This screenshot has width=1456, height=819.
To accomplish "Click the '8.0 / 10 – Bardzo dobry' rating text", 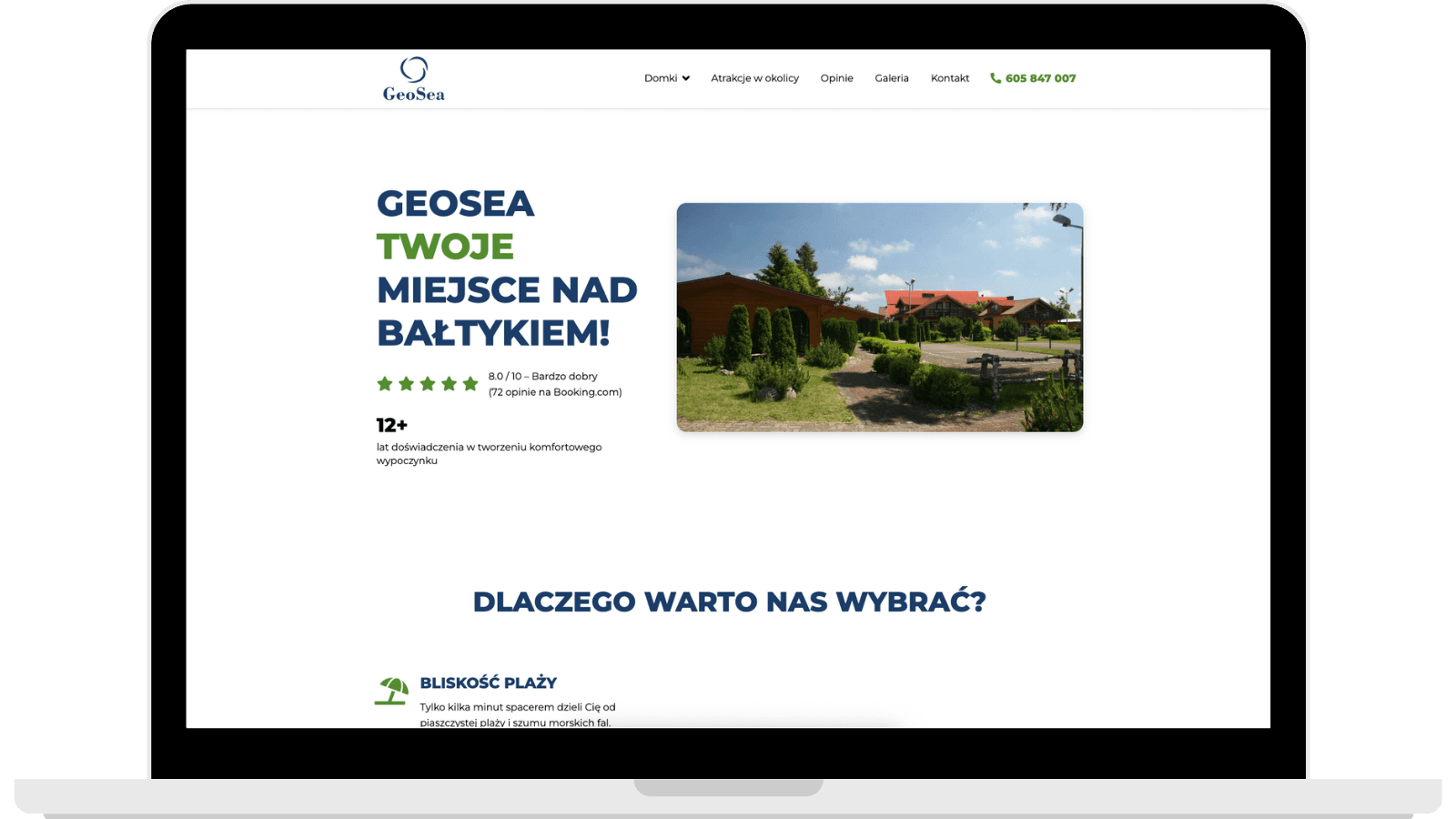I will click(x=542, y=376).
